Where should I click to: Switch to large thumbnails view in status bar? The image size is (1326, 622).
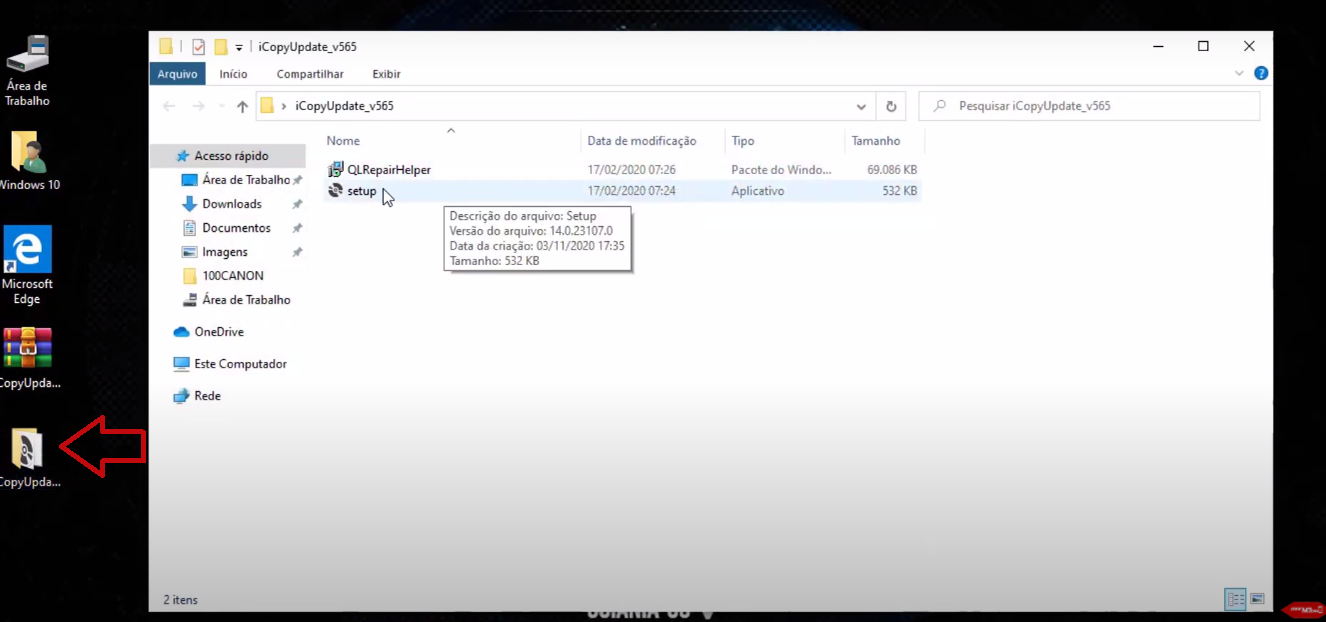1256,599
